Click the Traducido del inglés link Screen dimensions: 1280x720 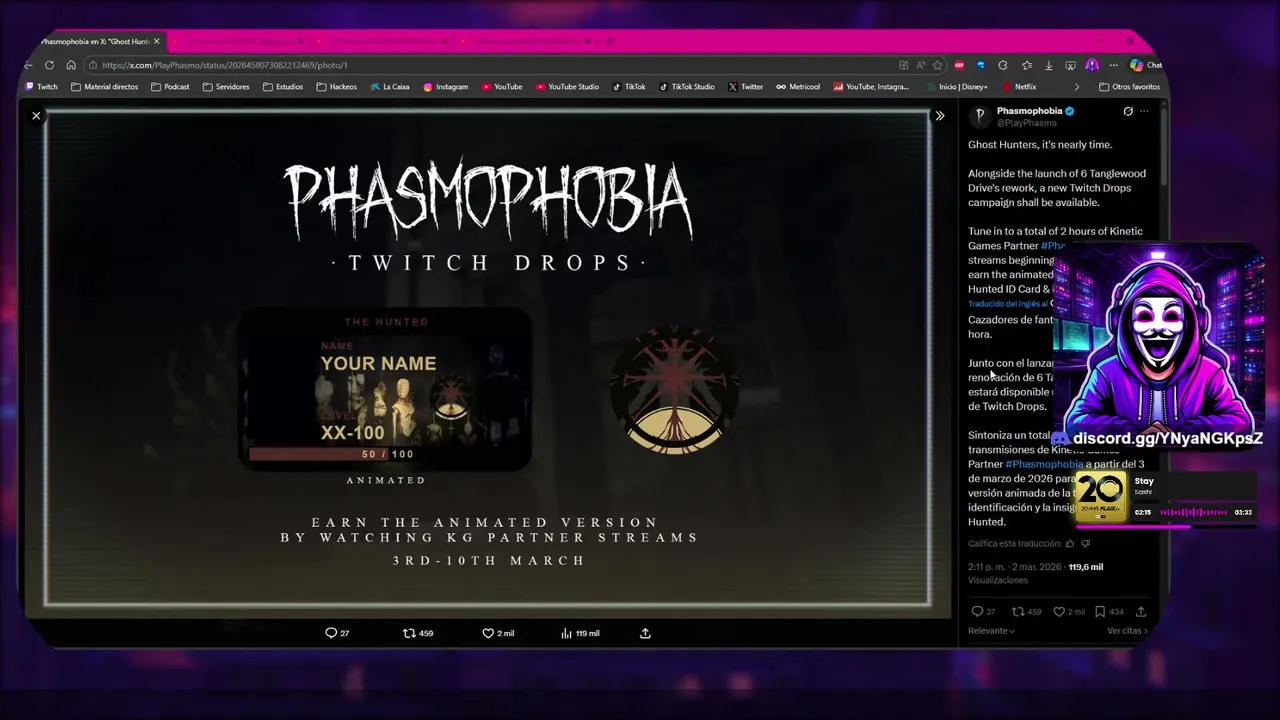[x=1008, y=304]
